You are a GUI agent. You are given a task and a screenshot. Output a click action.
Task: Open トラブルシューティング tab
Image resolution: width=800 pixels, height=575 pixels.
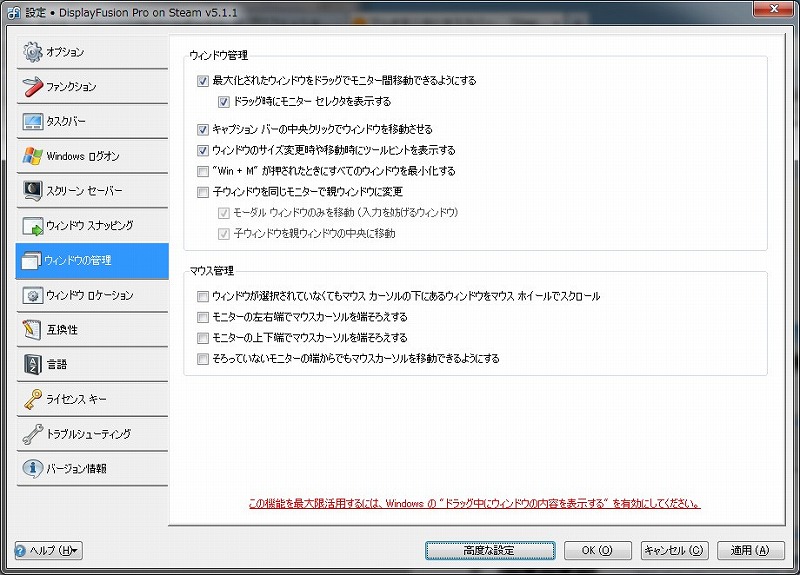tap(92, 434)
